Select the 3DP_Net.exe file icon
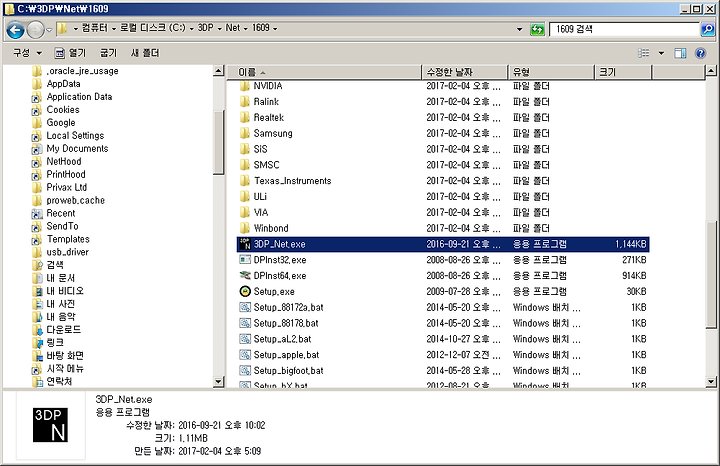This screenshot has width=720, height=466. [x=245, y=244]
